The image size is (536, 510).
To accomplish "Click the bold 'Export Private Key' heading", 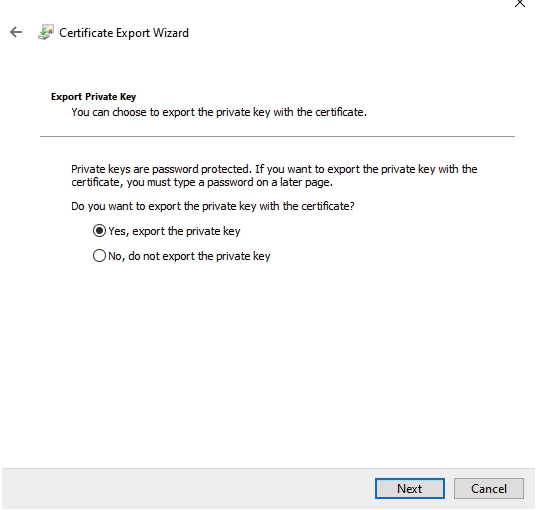I will point(93,97).
